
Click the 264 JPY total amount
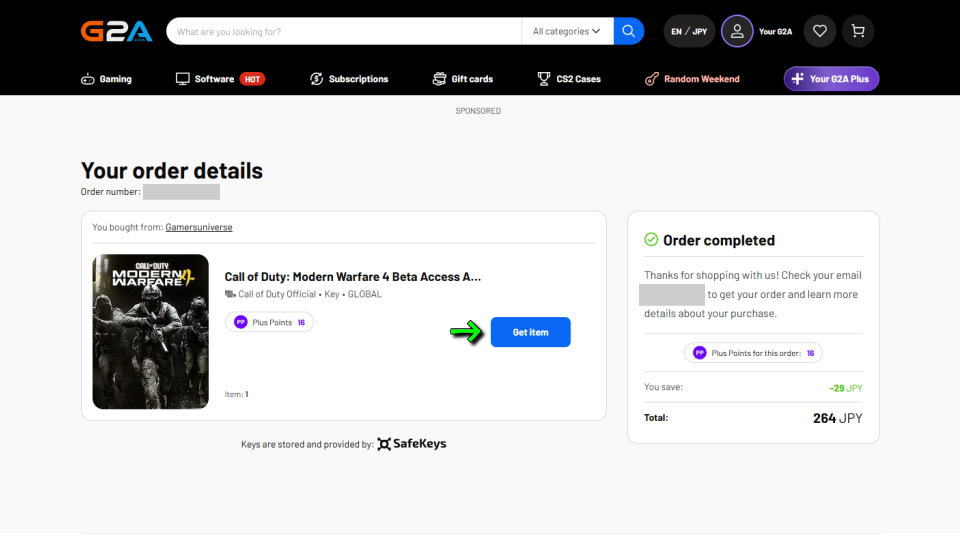tap(838, 418)
